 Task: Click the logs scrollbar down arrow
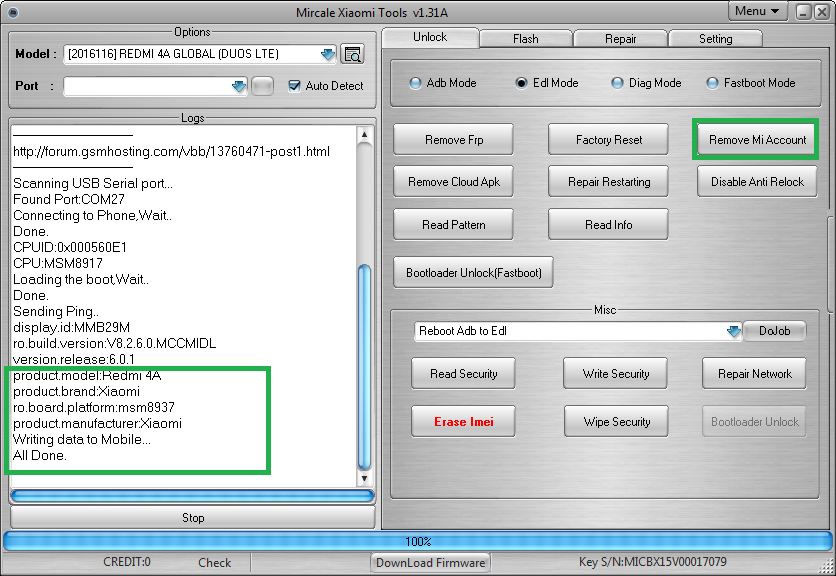[364, 478]
